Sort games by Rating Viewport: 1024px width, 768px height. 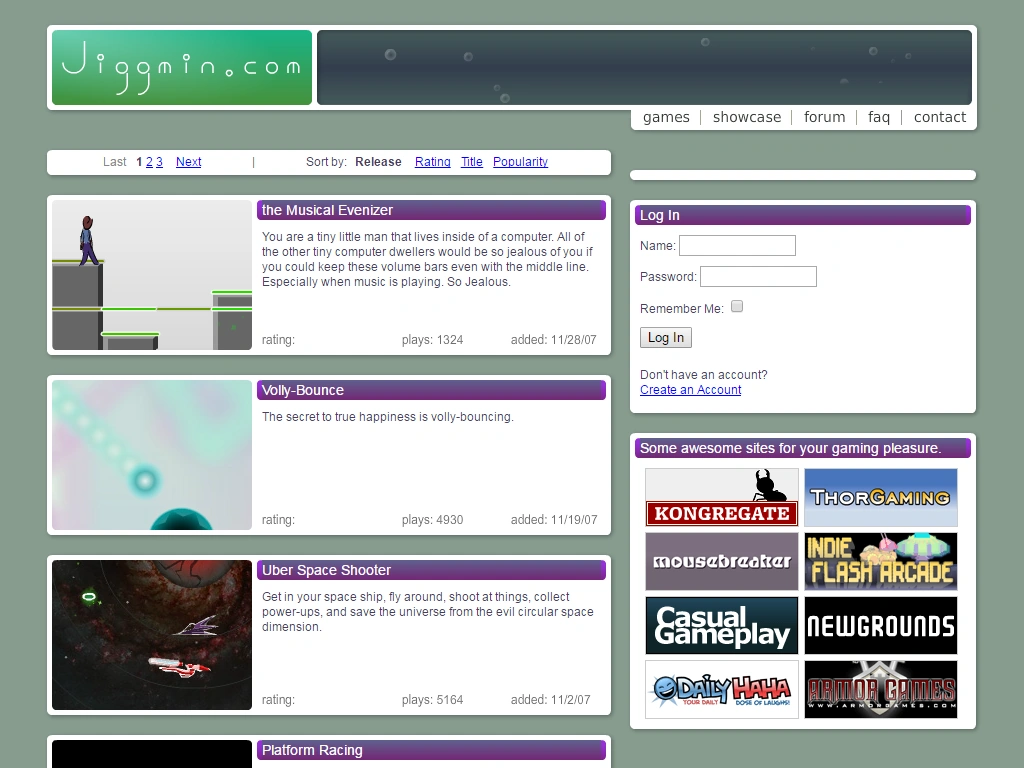(x=432, y=162)
